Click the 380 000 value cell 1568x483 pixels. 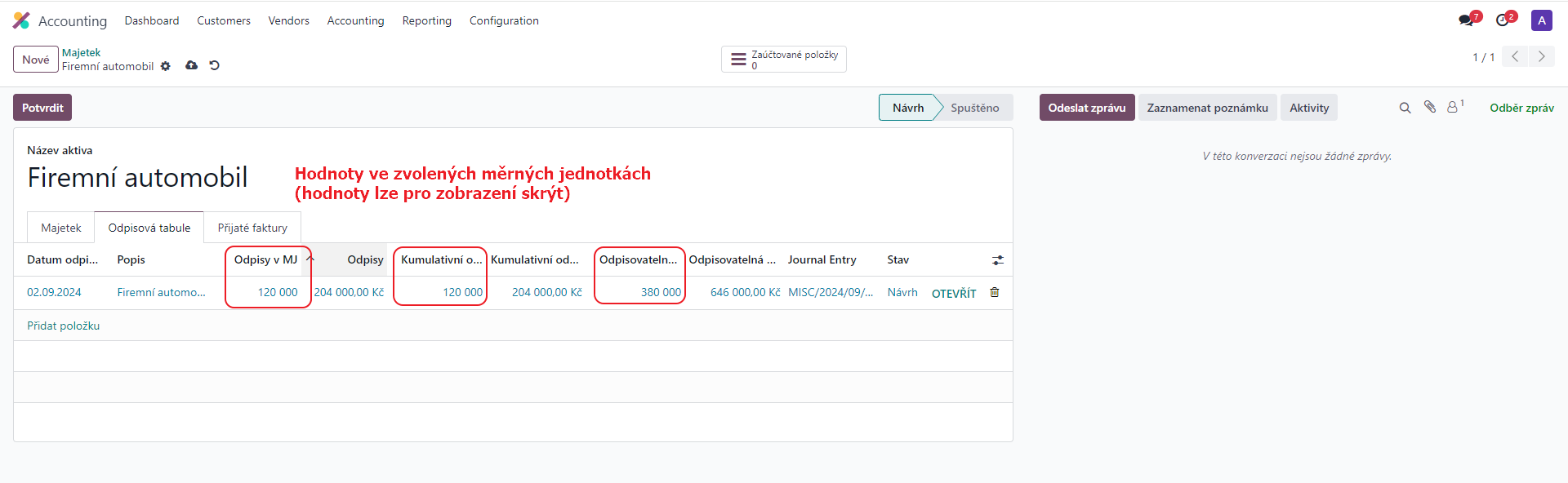(x=661, y=292)
